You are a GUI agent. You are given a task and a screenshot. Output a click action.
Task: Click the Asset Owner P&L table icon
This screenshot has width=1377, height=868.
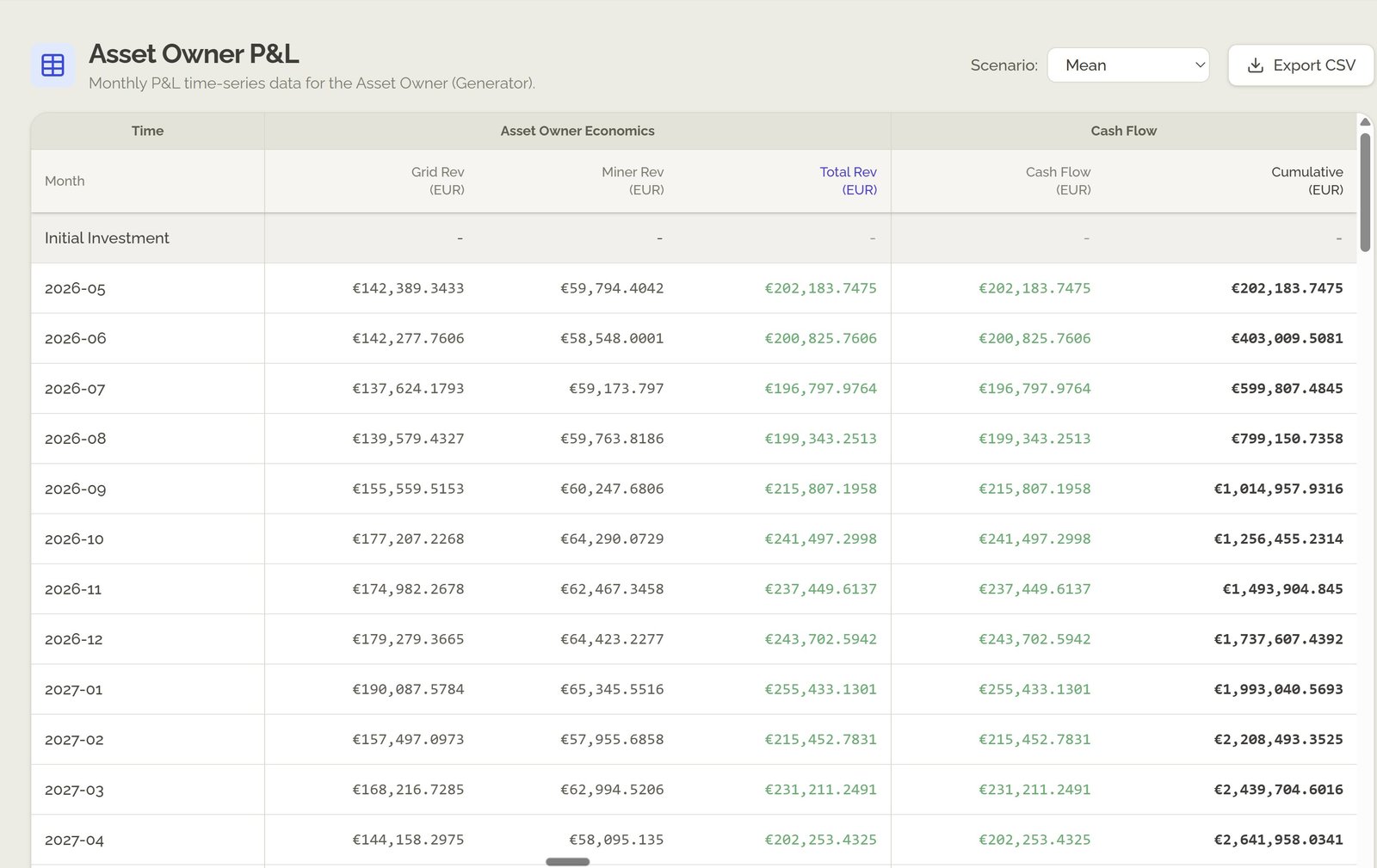click(52, 65)
